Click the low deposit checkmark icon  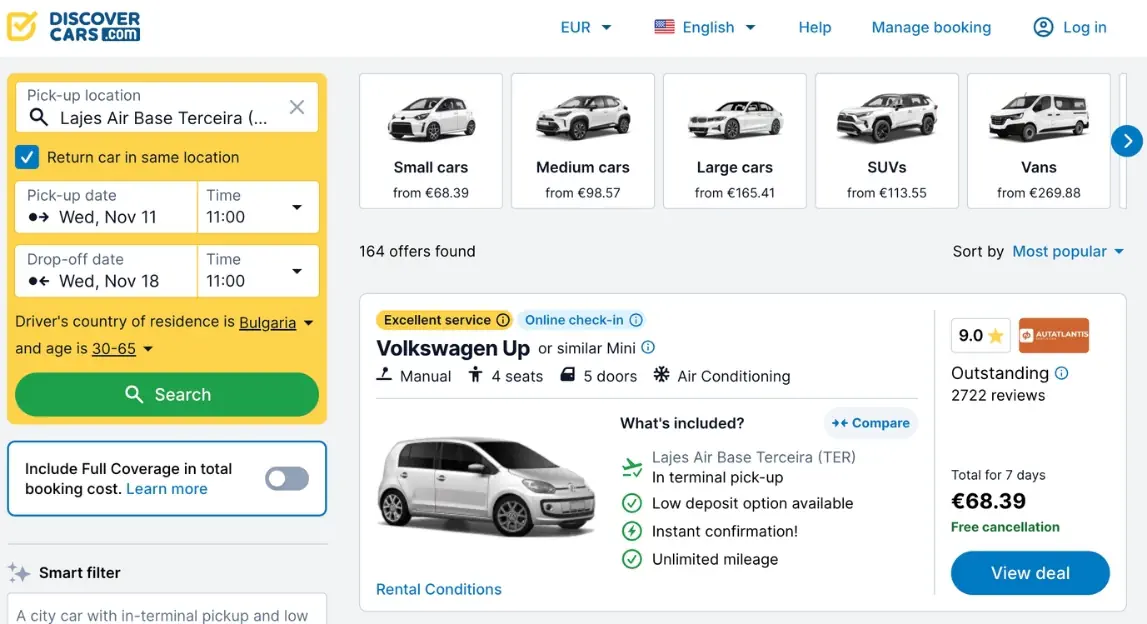click(x=631, y=503)
